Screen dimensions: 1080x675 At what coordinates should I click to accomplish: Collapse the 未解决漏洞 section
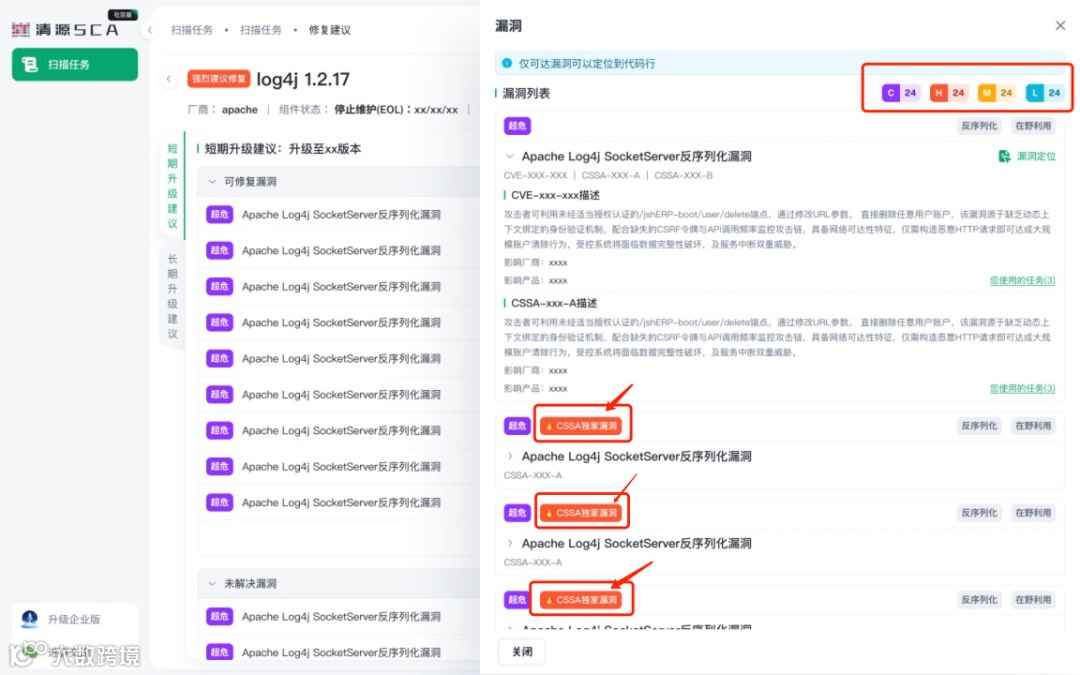212,583
